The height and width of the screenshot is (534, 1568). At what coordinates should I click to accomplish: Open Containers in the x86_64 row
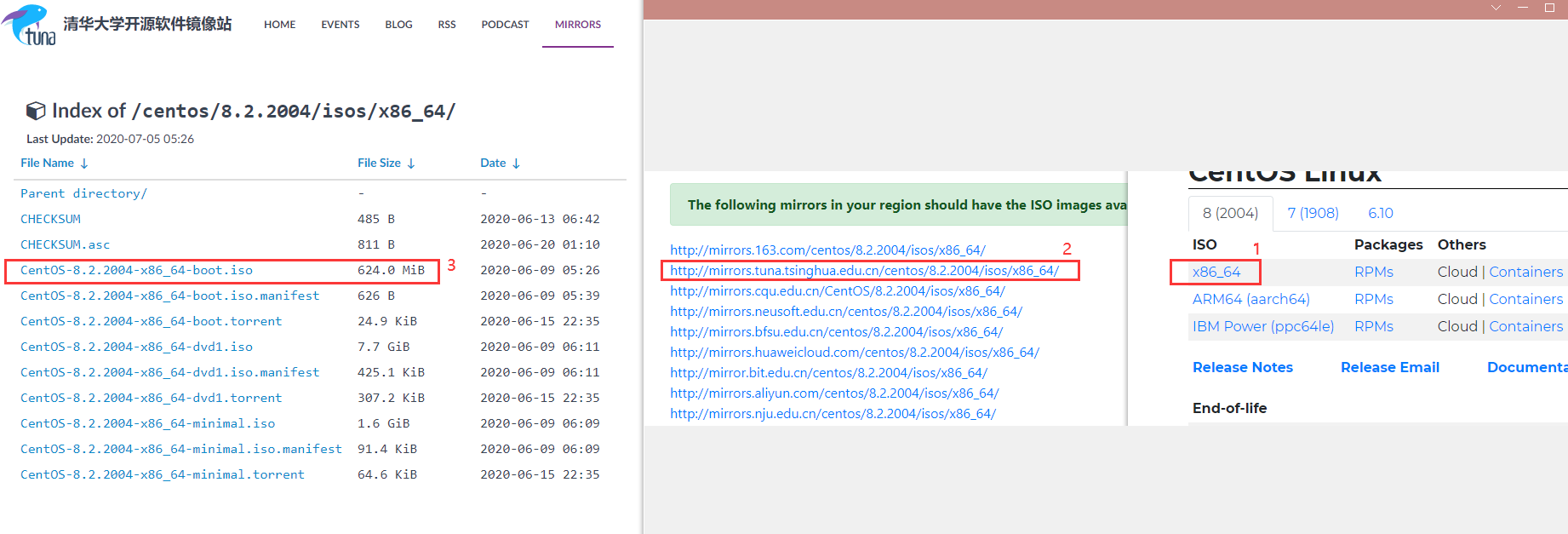1525,273
